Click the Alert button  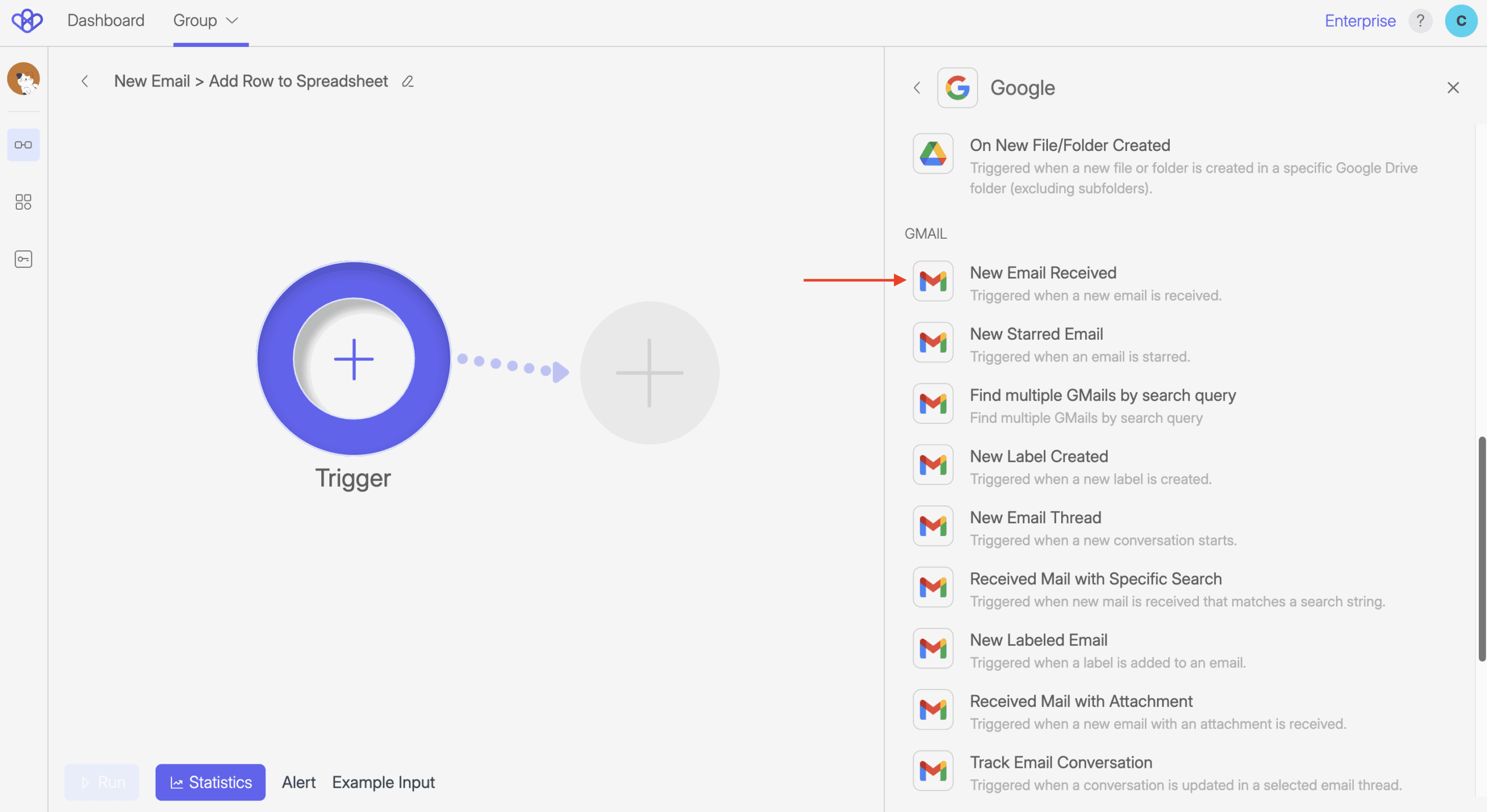click(299, 782)
